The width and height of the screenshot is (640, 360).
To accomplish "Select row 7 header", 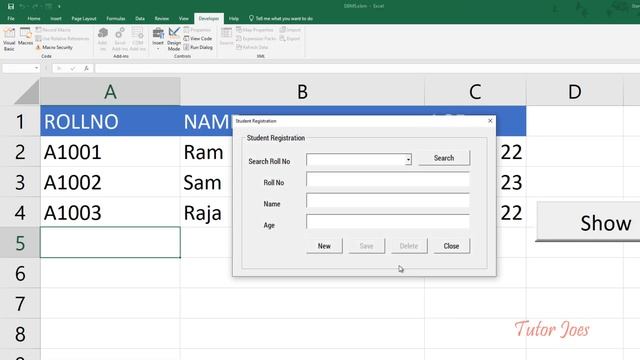I will [x=20, y=304].
